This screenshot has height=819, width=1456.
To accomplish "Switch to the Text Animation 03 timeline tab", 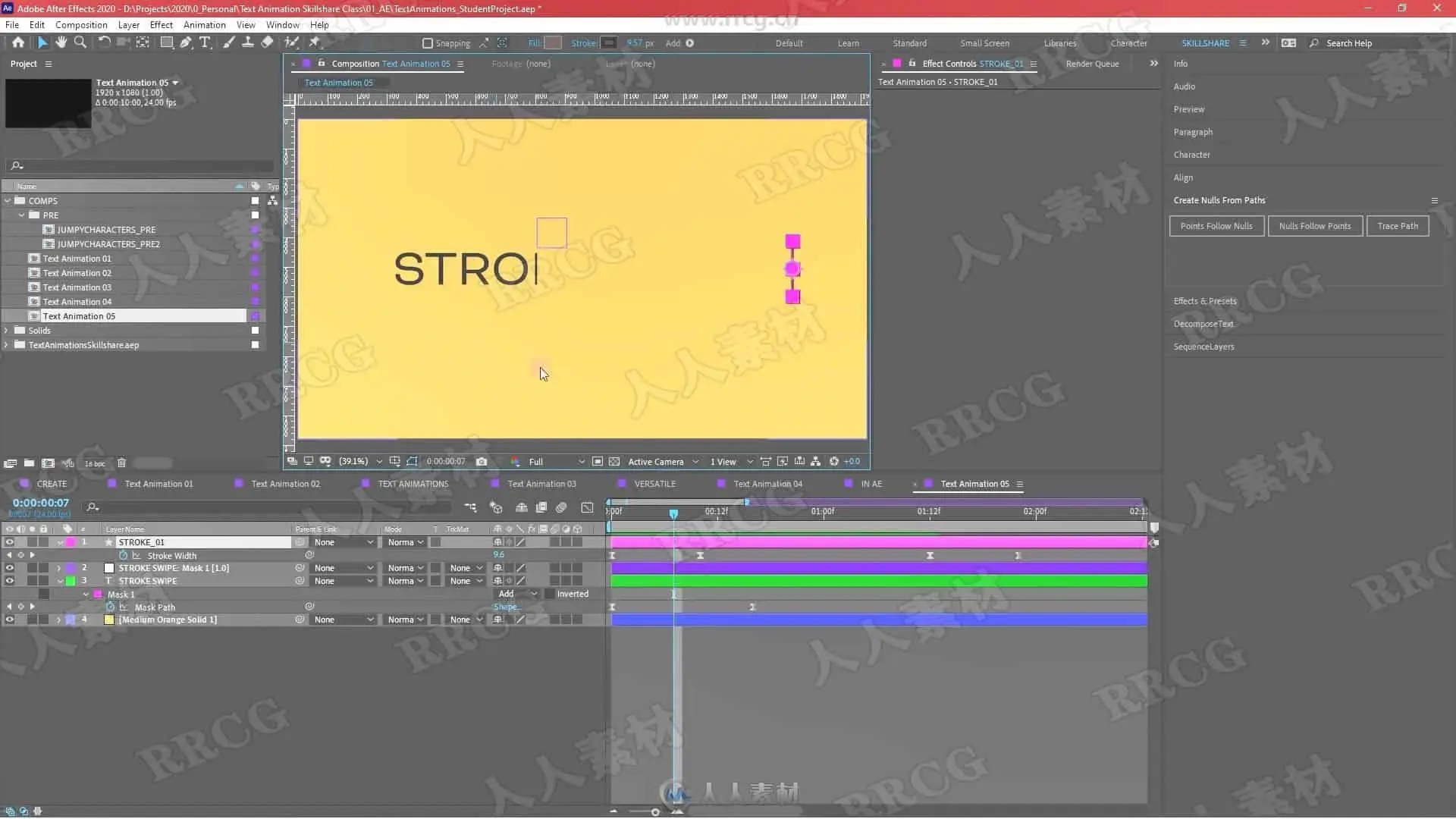I will coord(541,484).
